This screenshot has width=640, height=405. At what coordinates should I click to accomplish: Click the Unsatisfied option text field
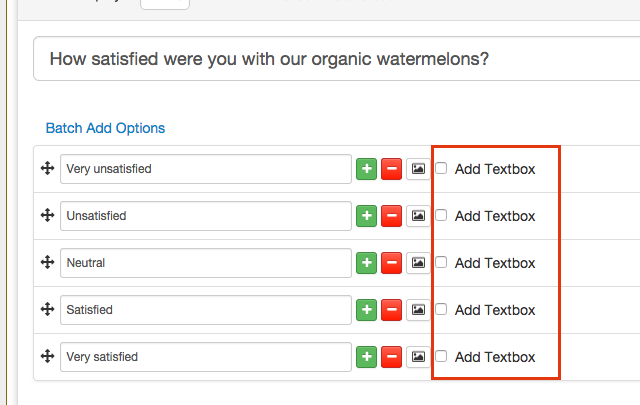tap(205, 216)
